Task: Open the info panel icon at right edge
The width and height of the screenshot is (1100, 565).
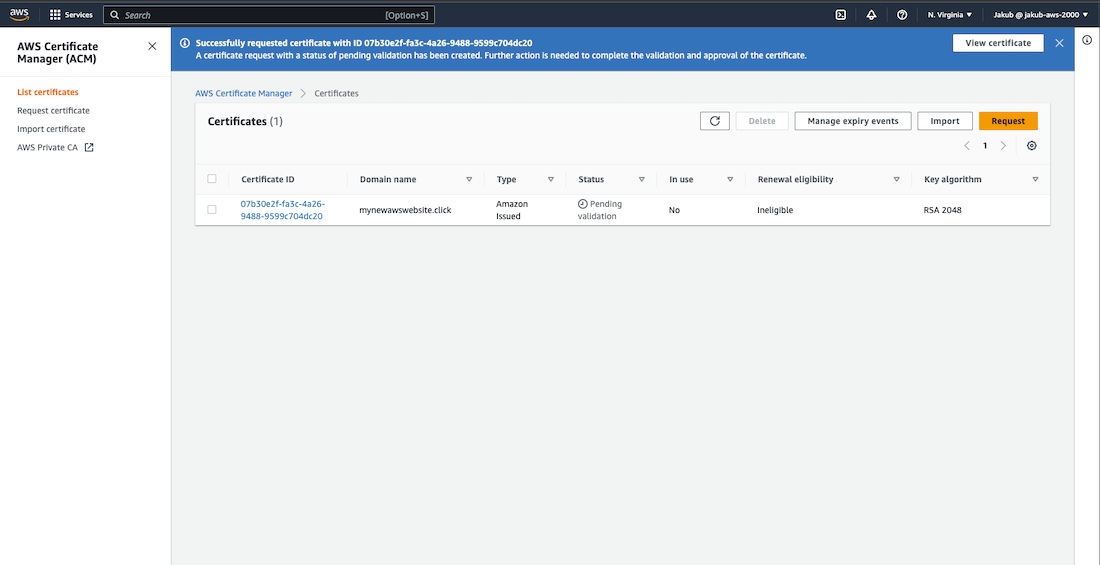Action: point(1087,40)
